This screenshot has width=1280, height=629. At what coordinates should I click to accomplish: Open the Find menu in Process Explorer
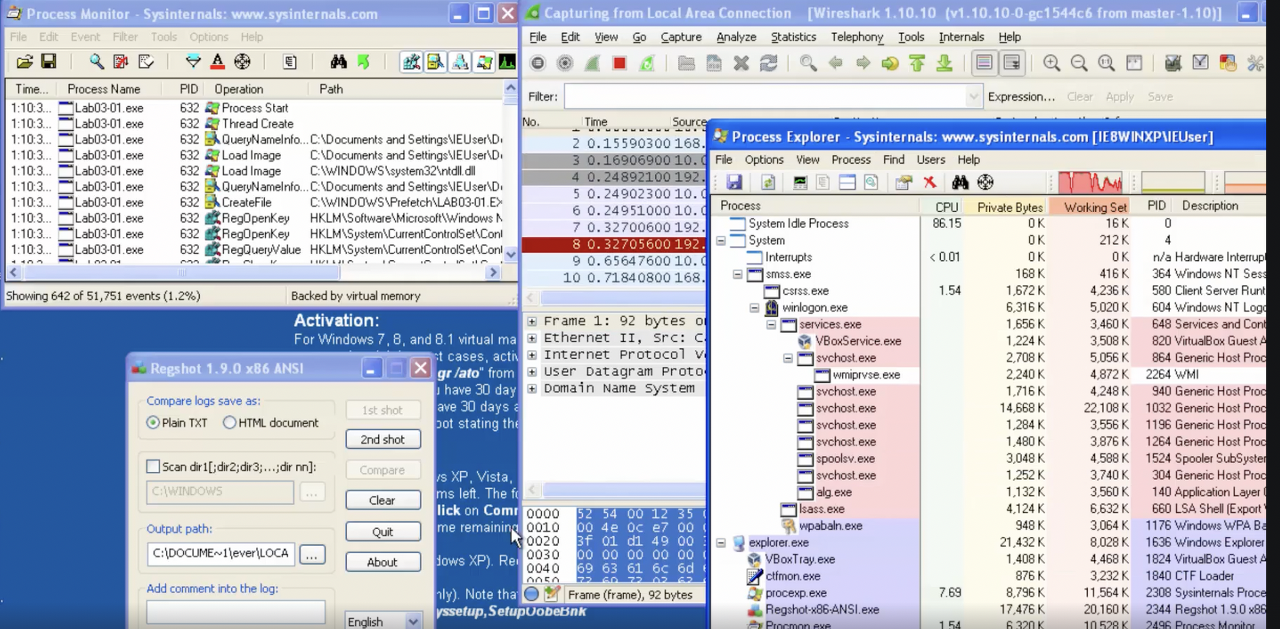pyautogui.click(x=893, y=160)
